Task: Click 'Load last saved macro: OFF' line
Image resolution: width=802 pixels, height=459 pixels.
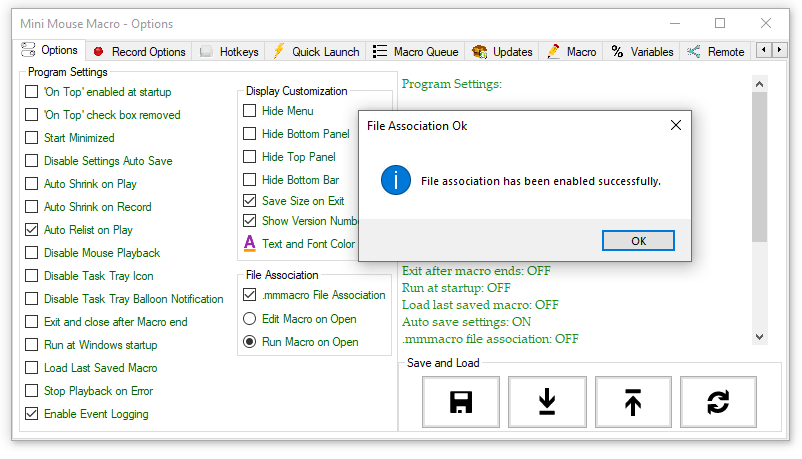Action: [x=480, y=305]
